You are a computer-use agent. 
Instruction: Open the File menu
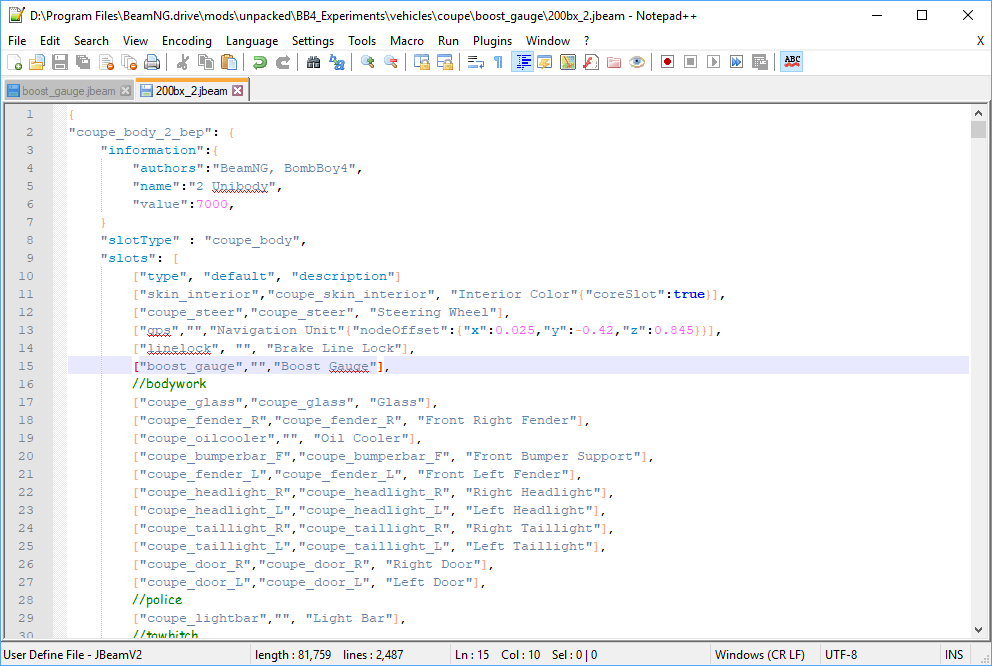click(x=17, y=40)
